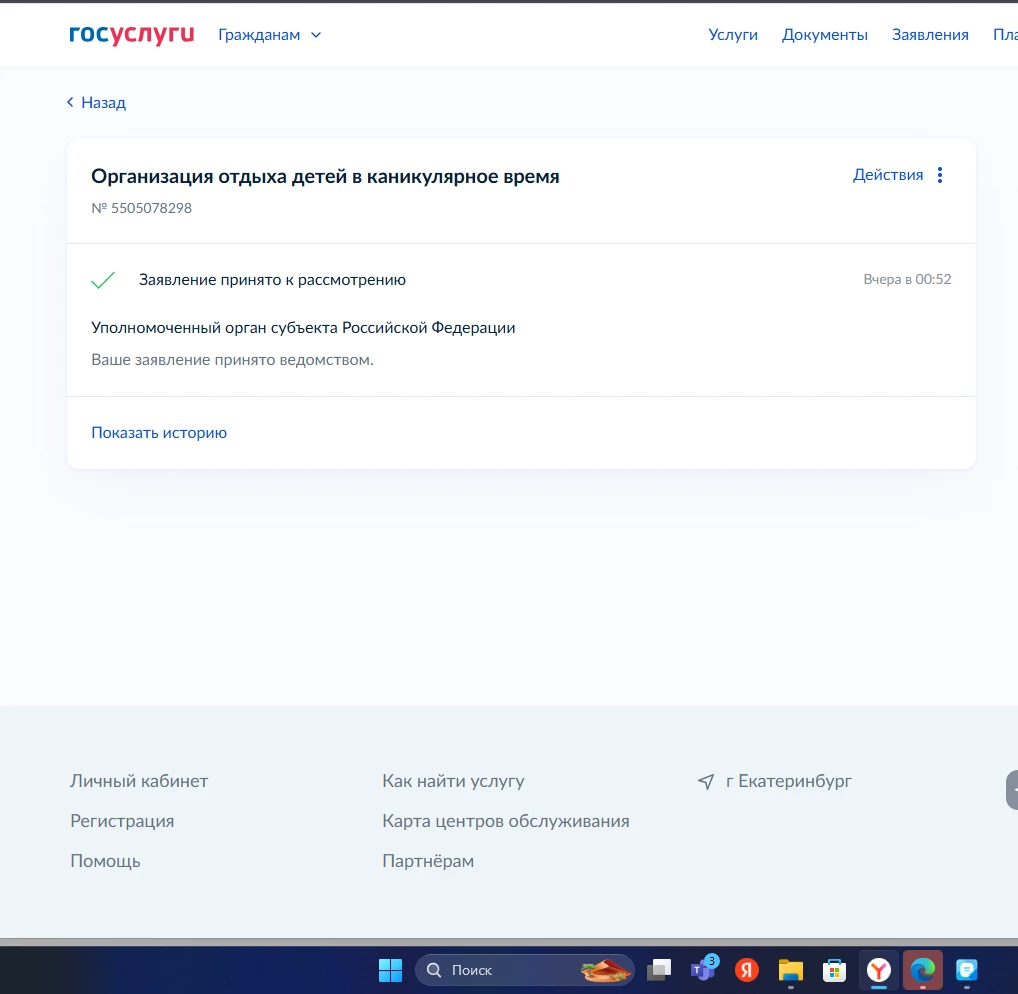Click the Ekaterinburg location arrow icon
The height and width of the screenshot is (994, 1018).
point(706,781)
